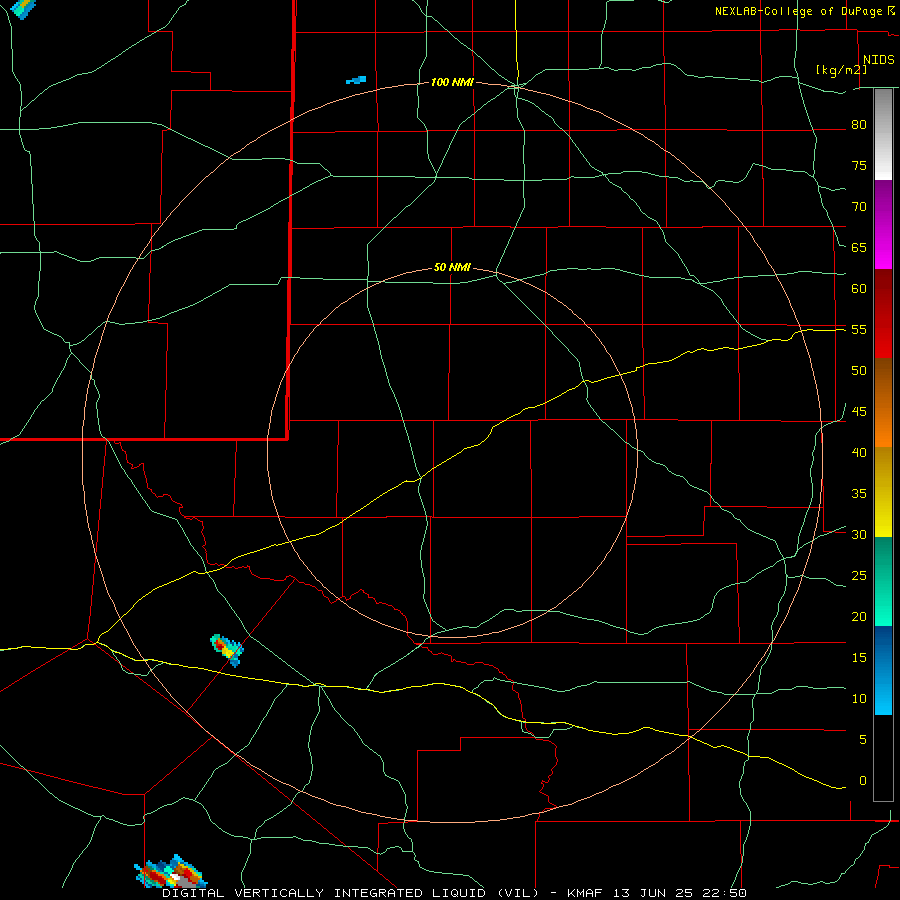Image resolution: width=900 pixels, height=900 pixels.
Task: Click the DIGITAL VERTICALLY INTEGRATED LIQUID caption
Action: [x=350, y=893]
